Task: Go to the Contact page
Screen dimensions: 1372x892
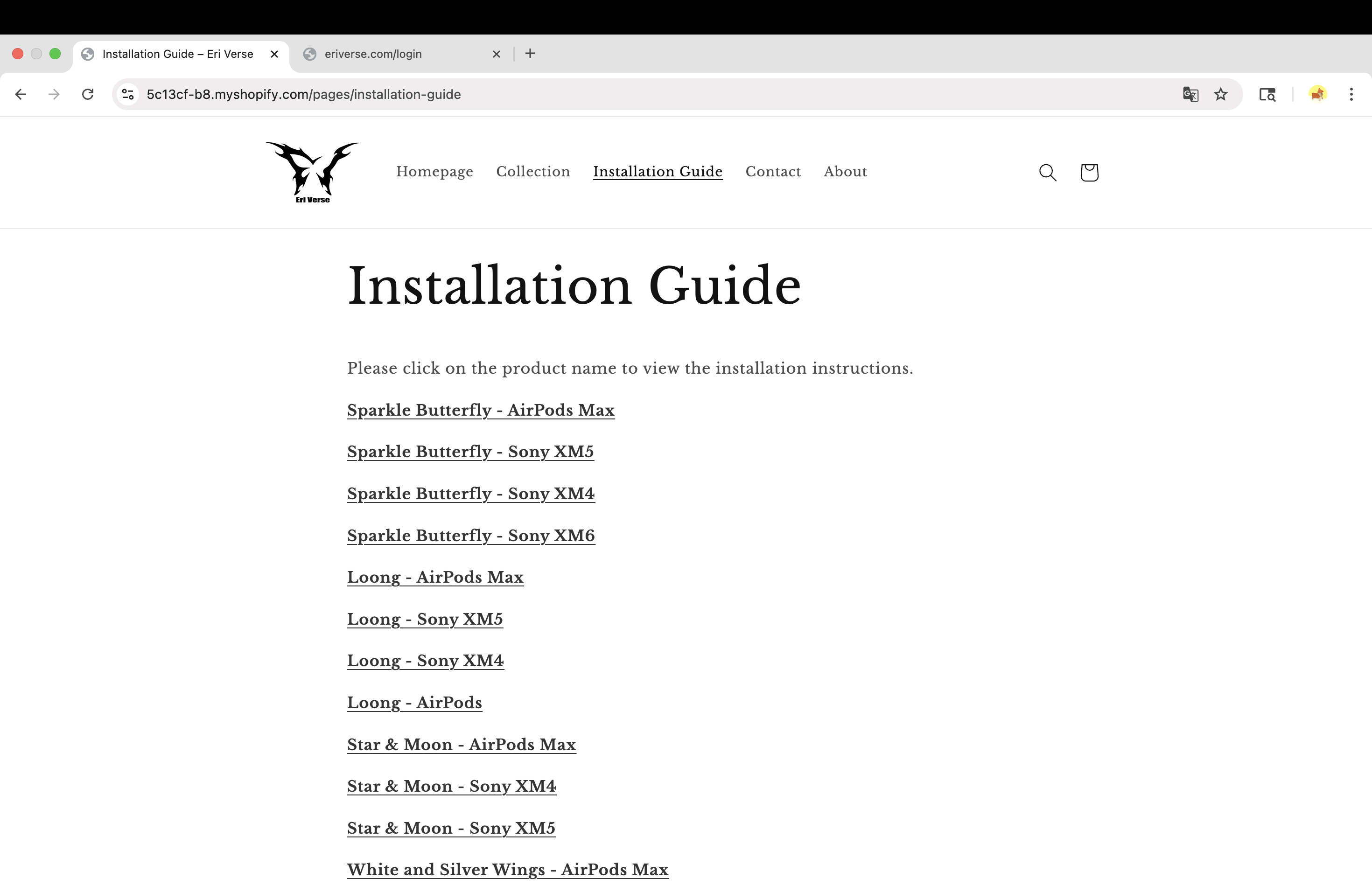Action: tap(772, 171)
